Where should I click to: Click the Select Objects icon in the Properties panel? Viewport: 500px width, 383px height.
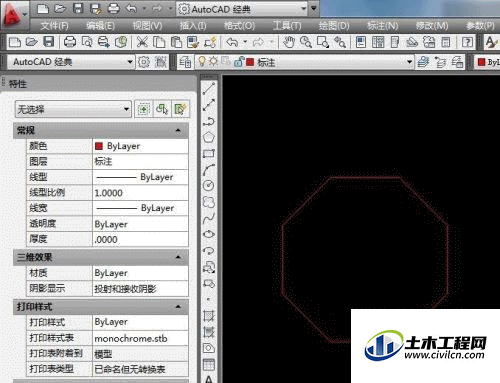pyautogui.click(x=162, y=109)
